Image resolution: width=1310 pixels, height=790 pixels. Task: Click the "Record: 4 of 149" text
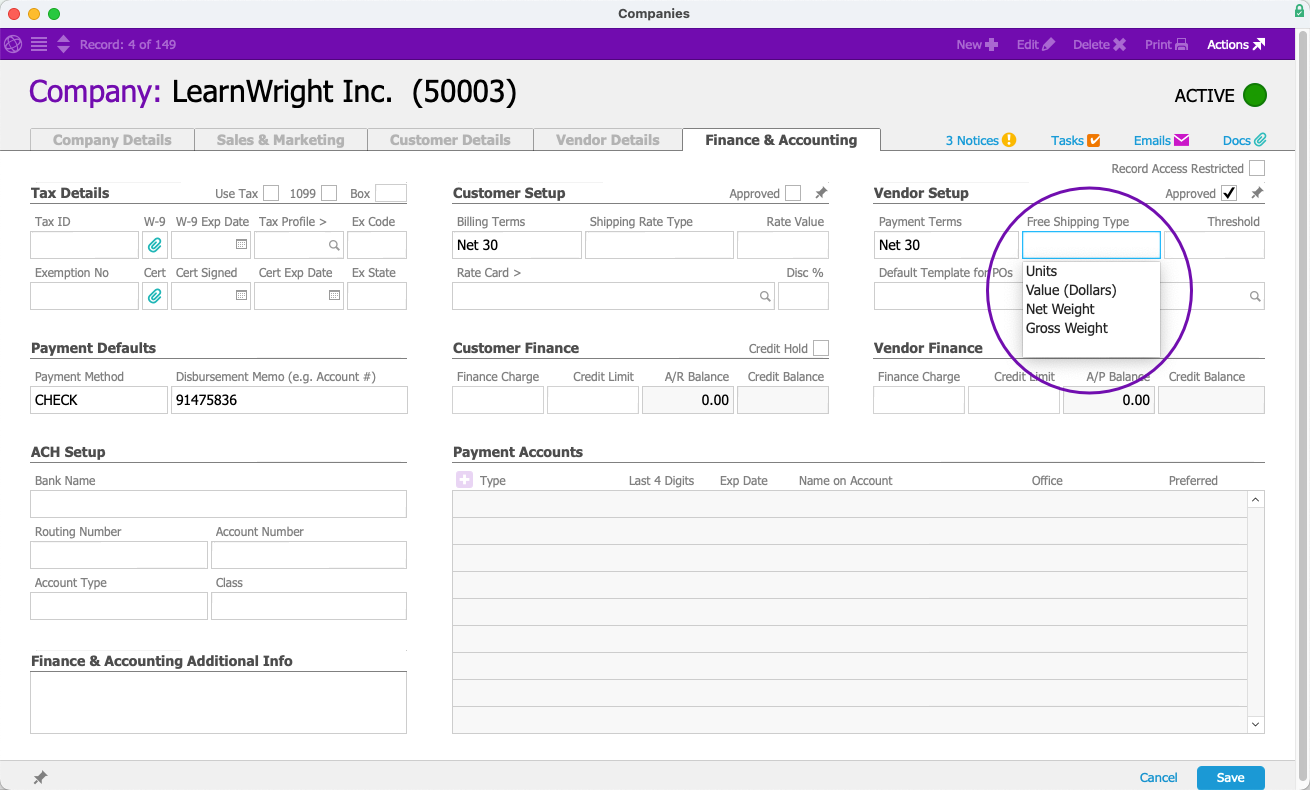click(128, 44)
